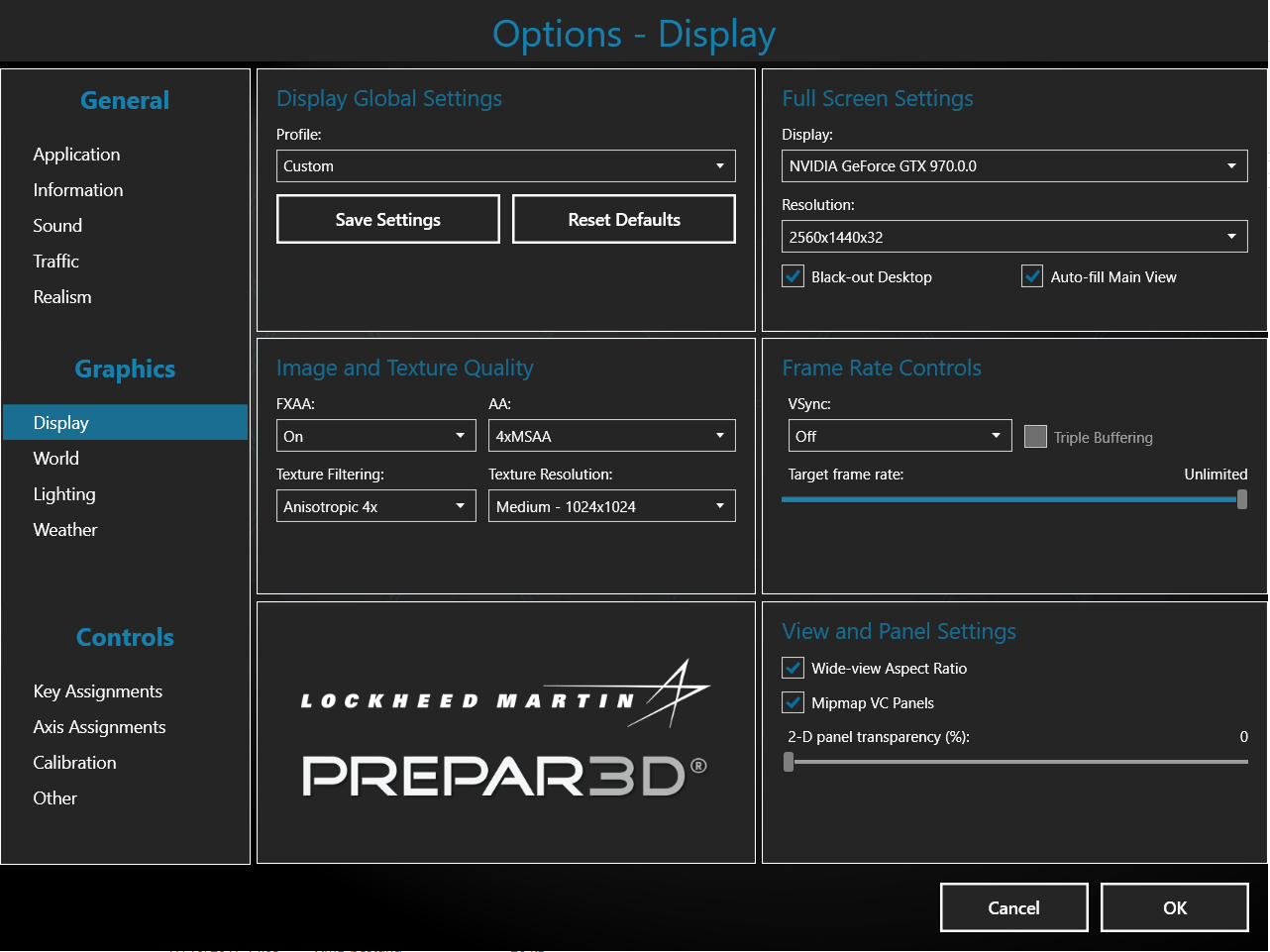Click the 2-D panel transparency slider handle
The height and width of the screenshot is (952, 1270).
[x=789, y=762]
